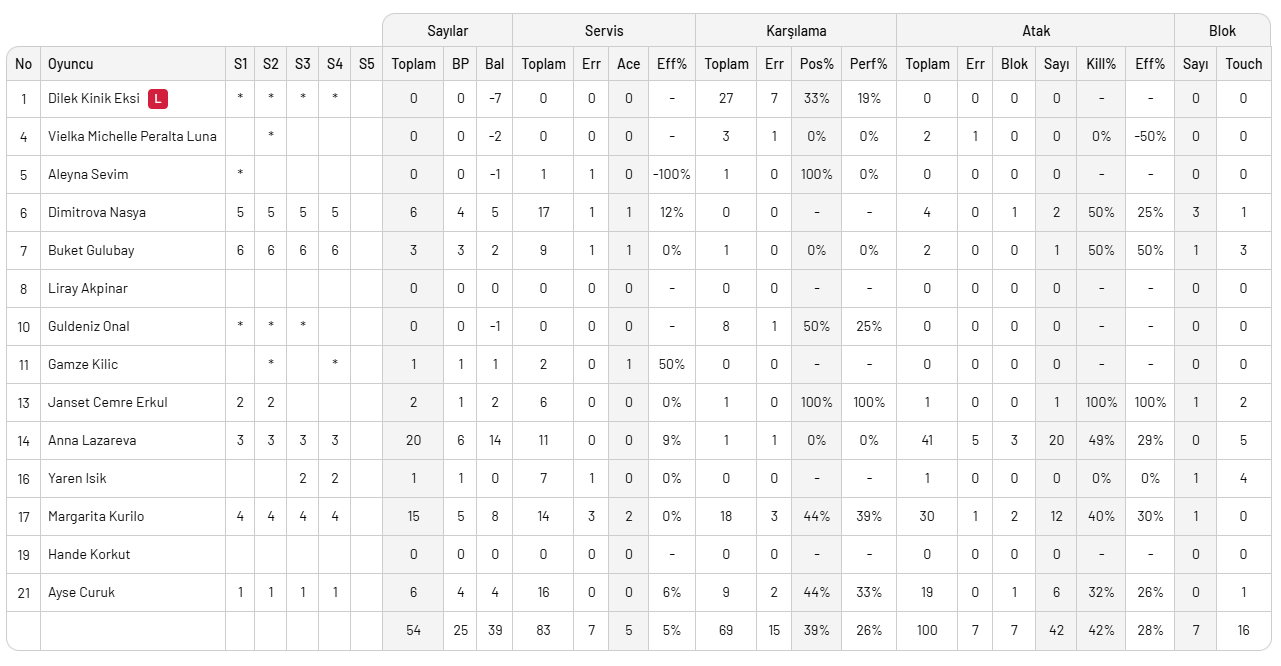Open Dimitrova Nasya's player entry
This screenshot has height=666, width=1281.
pyautogui.click(x=97, y=212)
